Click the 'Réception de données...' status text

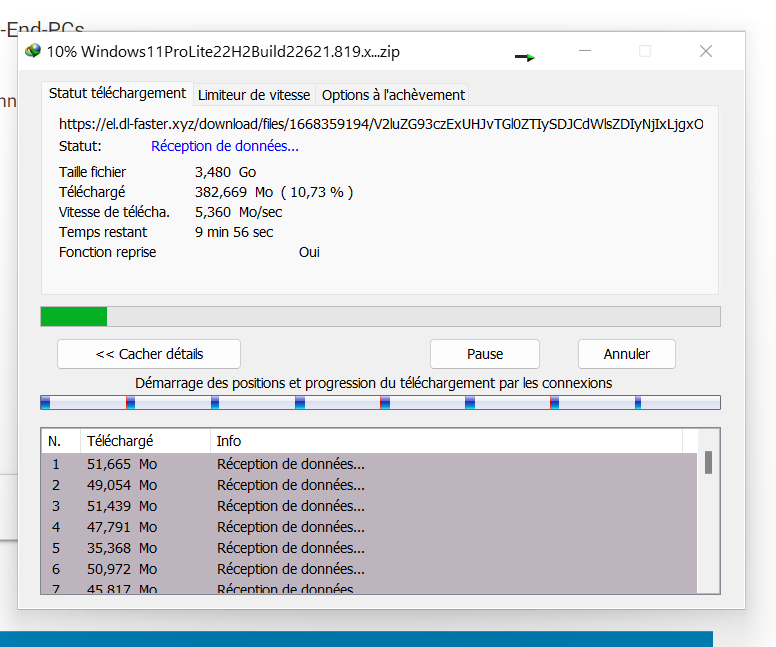[225, 146]
